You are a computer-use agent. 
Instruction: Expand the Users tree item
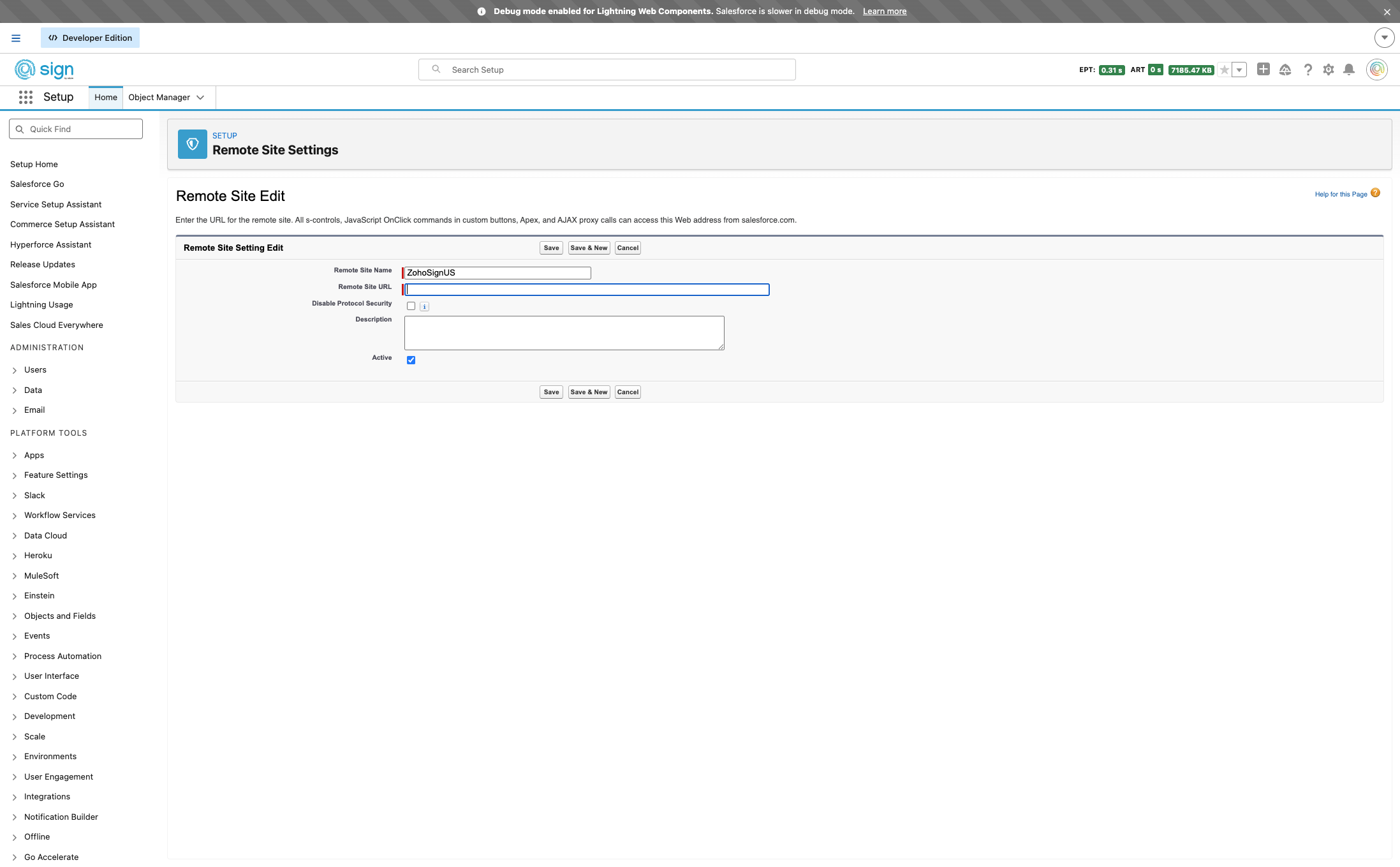coord(15,370)
